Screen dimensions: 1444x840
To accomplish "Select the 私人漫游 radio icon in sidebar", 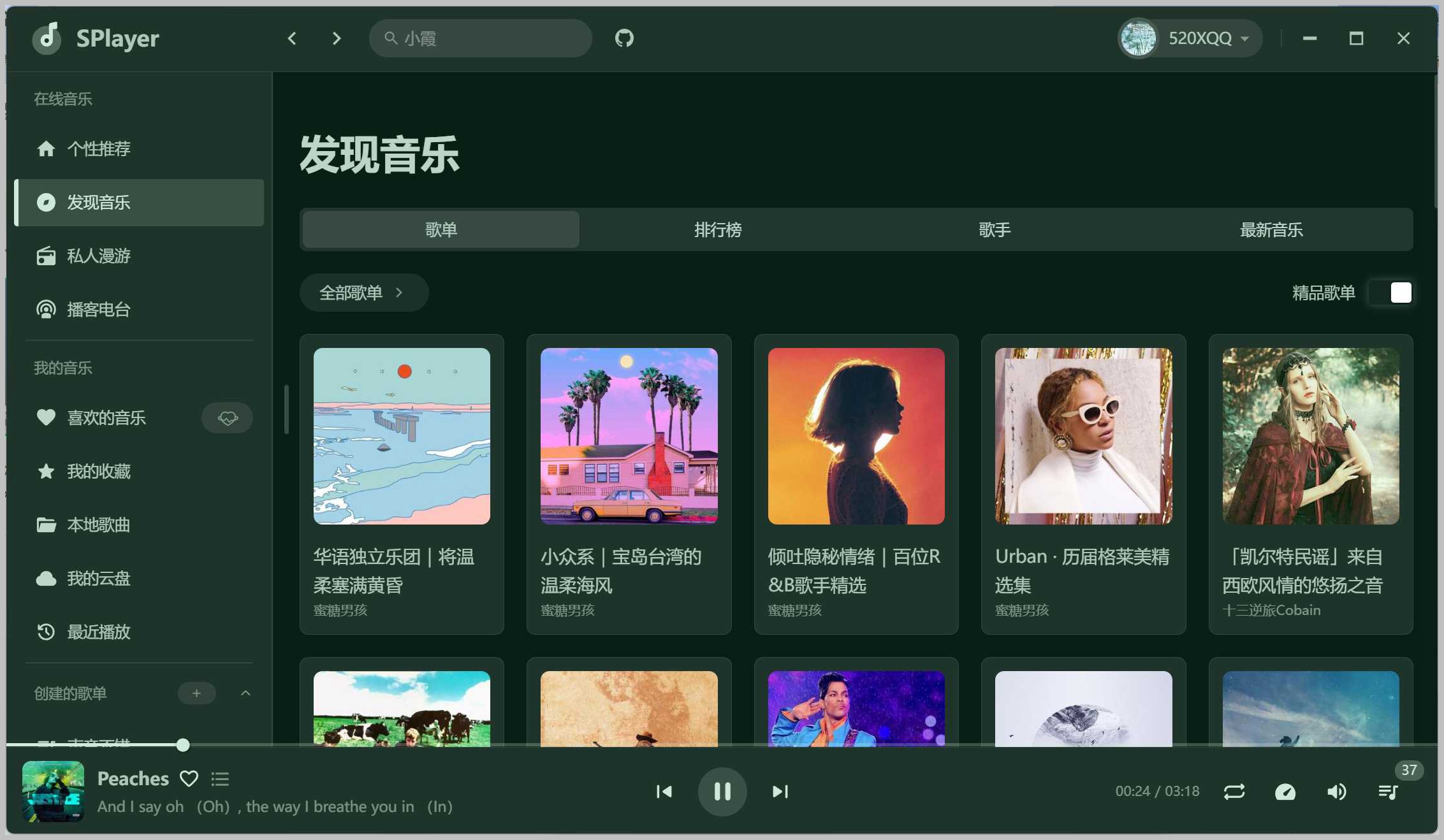I will [45, 256].
